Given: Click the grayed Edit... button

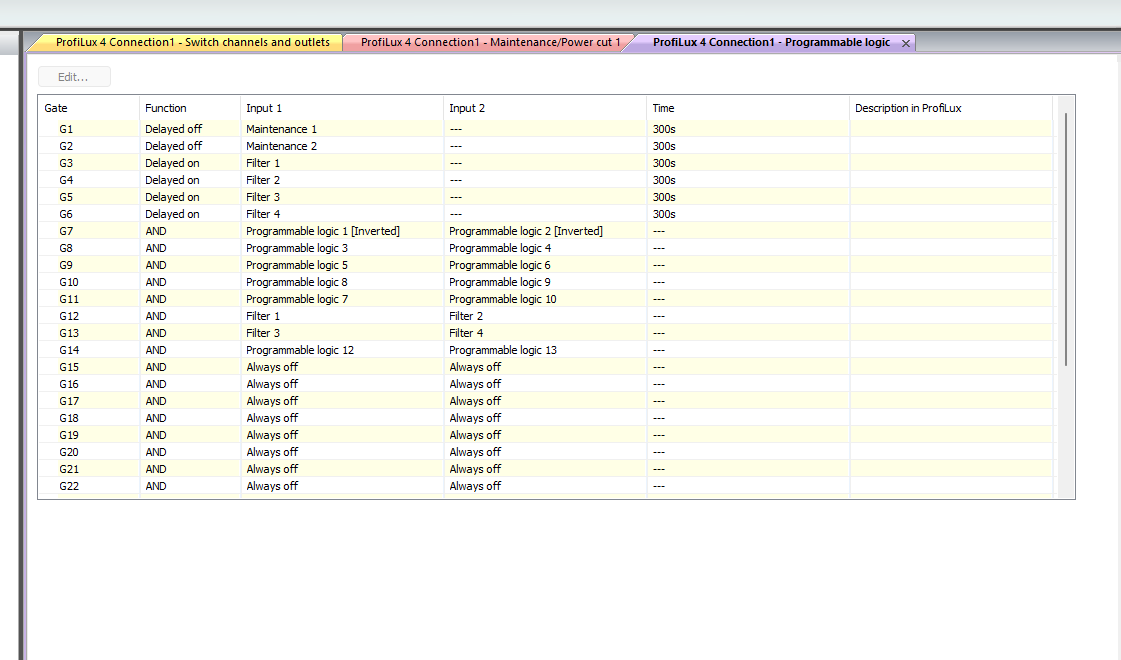Looking at the screenshot, I should tap(73, 77).
